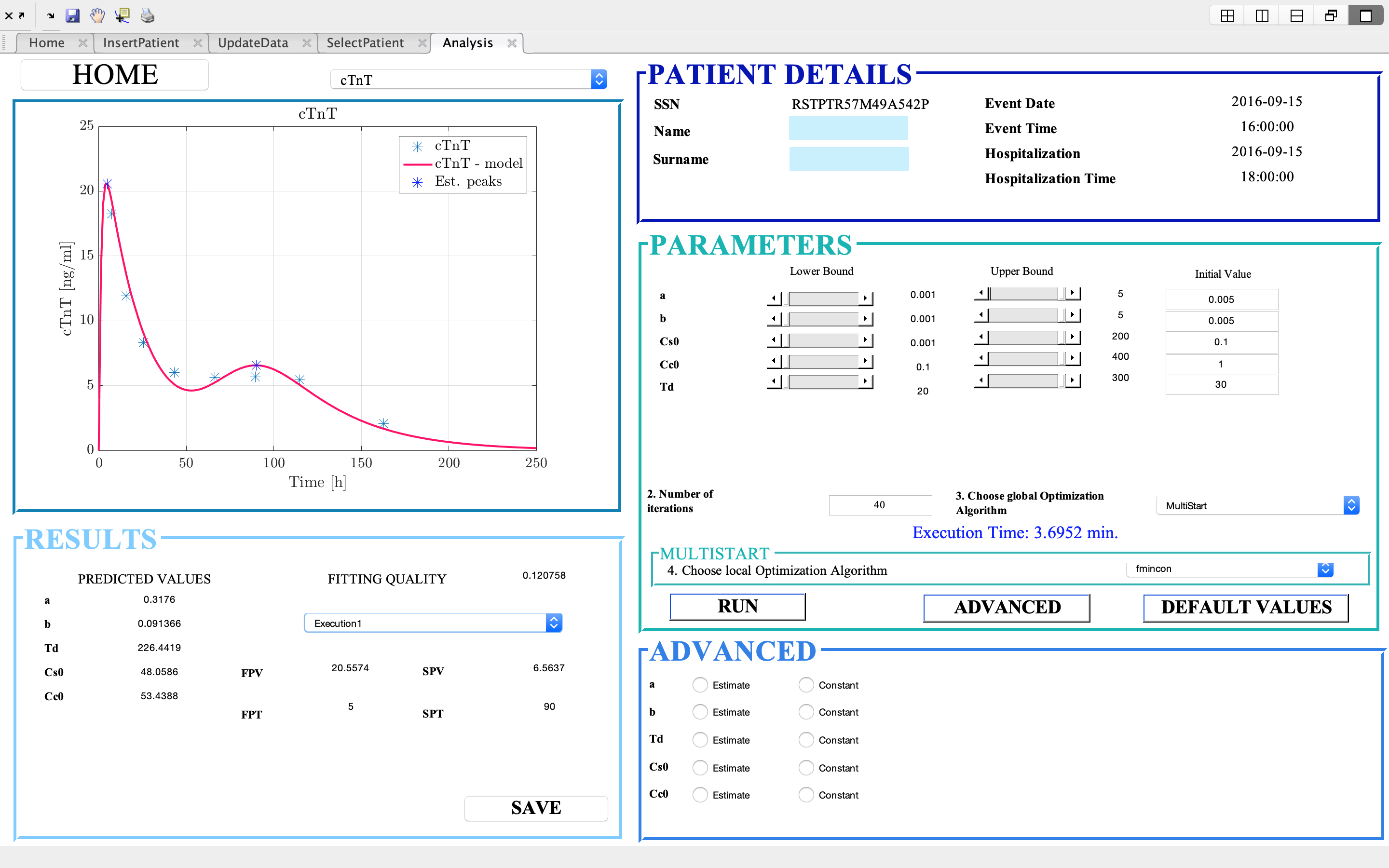Screen dimensions: 1389x868
Task: Open the UpdateData tab
Action: [253, 43]
